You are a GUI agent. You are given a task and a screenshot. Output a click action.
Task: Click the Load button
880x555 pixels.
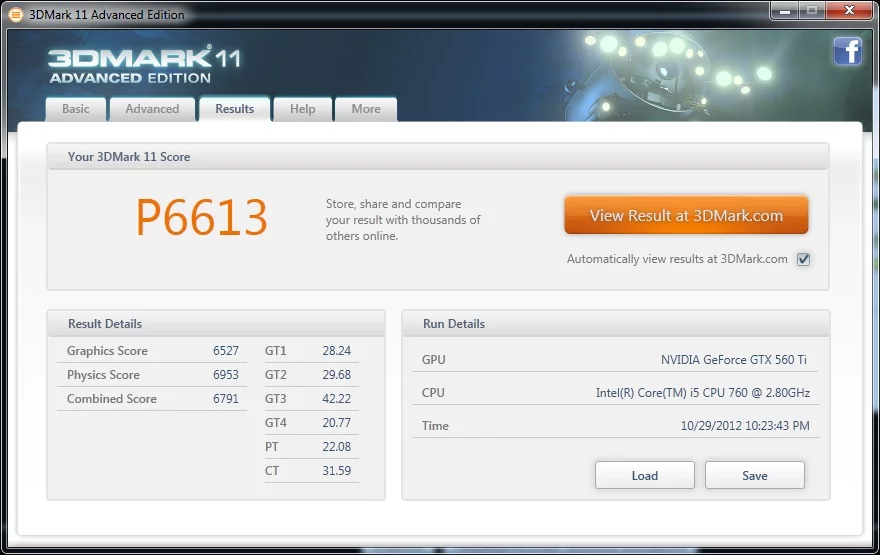645,475
